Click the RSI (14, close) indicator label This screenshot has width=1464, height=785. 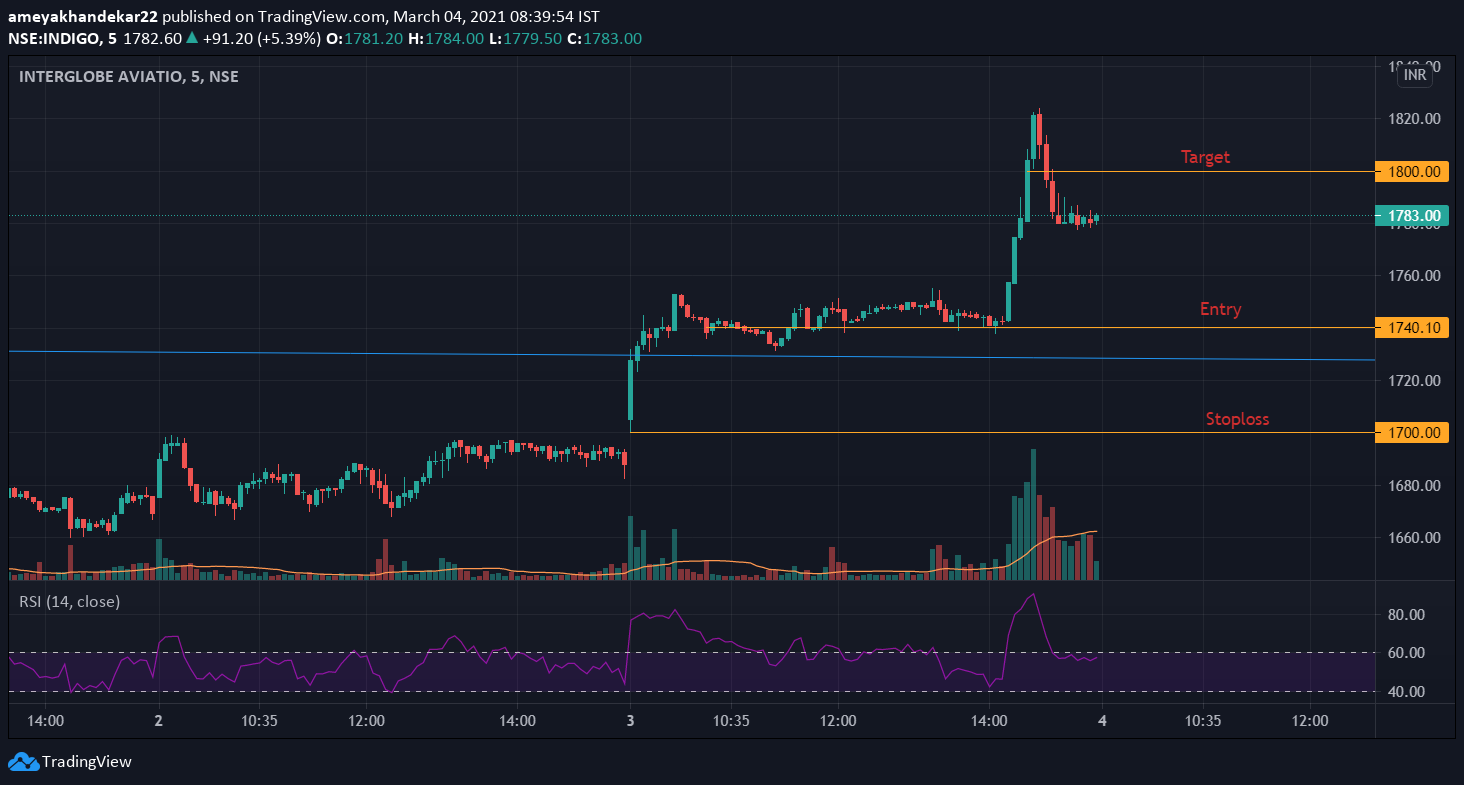coord(69,601)
